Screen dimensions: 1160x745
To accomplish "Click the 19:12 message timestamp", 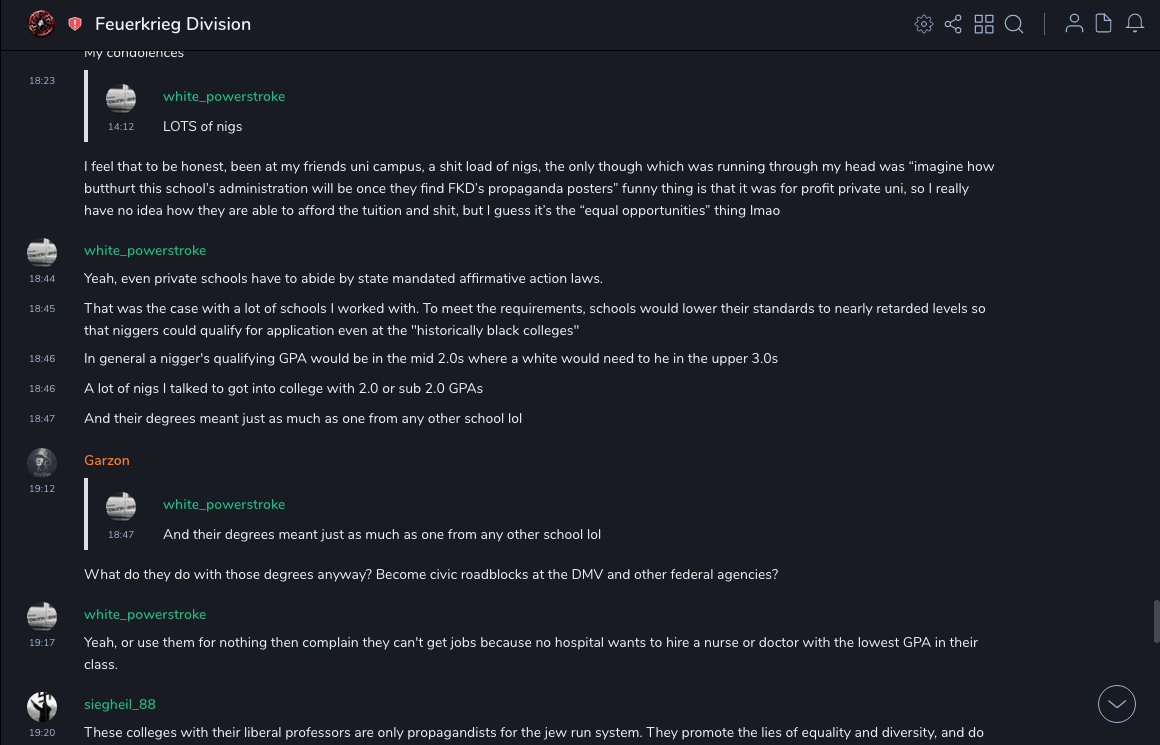I will coord(42,489).
